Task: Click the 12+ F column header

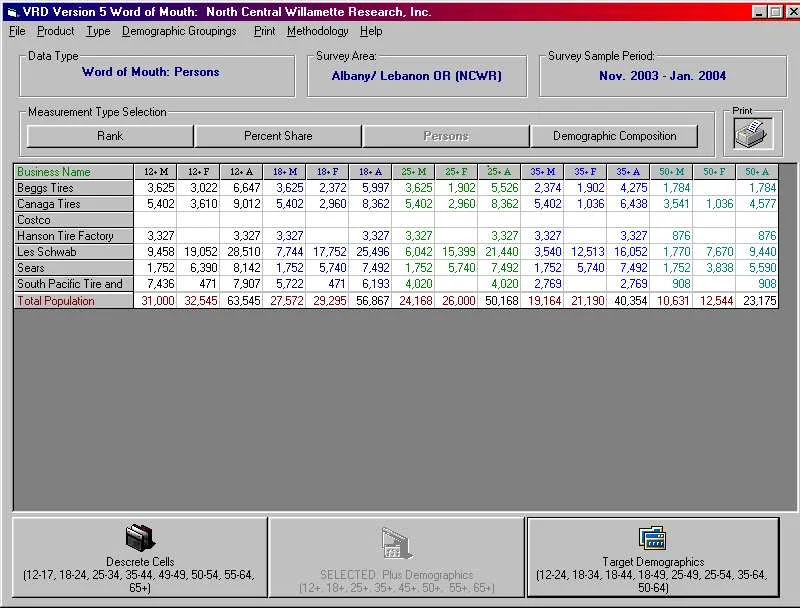Action: click(x=198, y=172)
